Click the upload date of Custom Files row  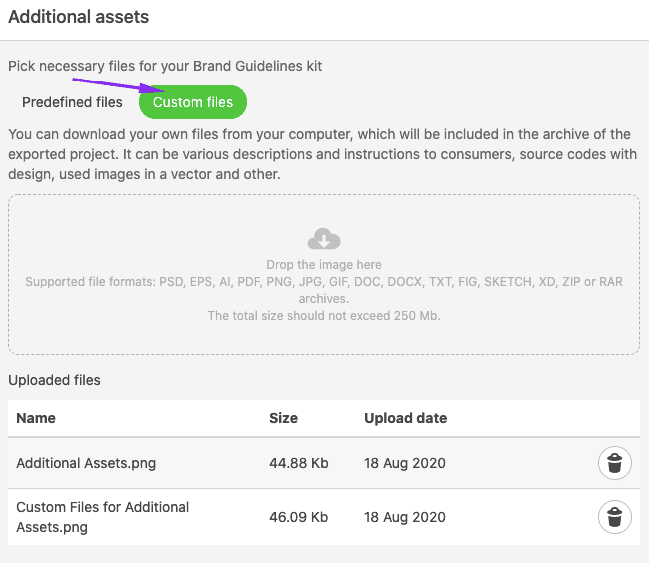click(x=405, y=517)
